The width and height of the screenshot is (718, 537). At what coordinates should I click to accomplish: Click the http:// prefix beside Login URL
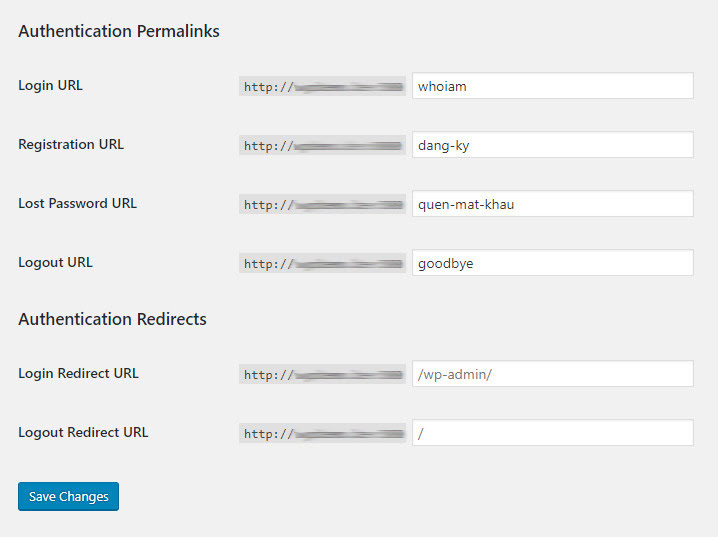click(267, 87)
